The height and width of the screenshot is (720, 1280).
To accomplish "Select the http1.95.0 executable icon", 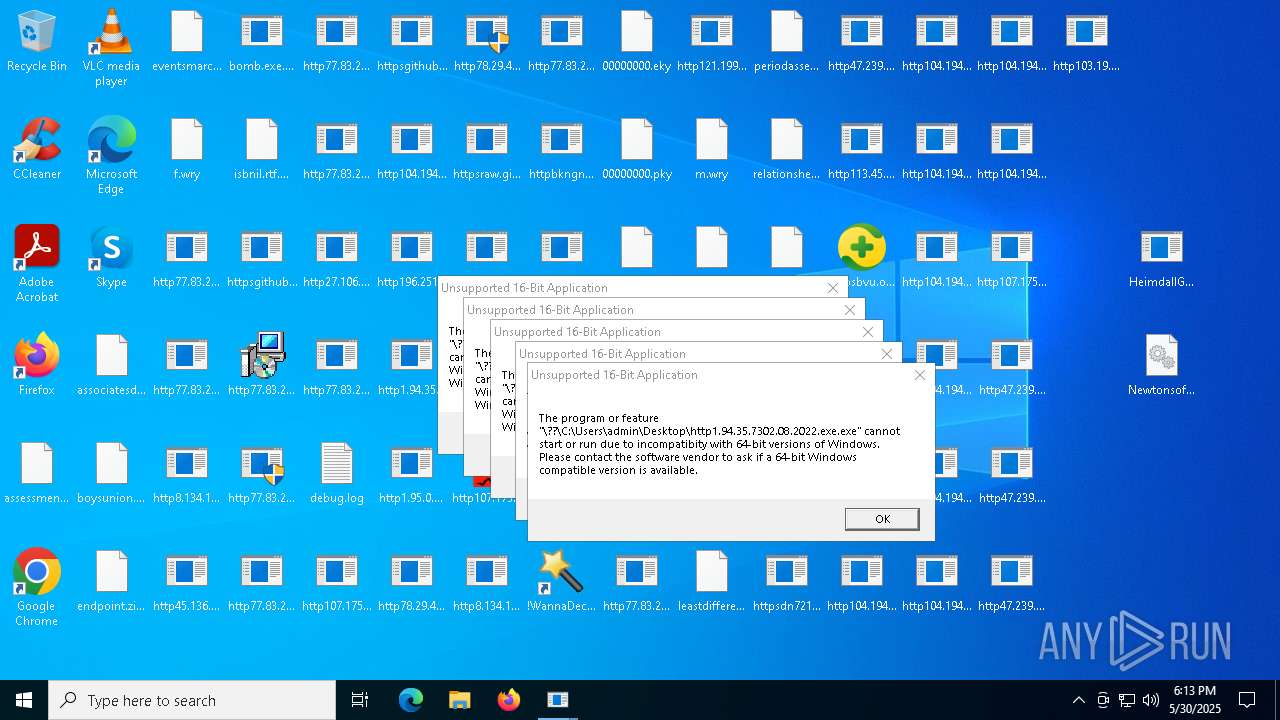I will click(412, 473).
